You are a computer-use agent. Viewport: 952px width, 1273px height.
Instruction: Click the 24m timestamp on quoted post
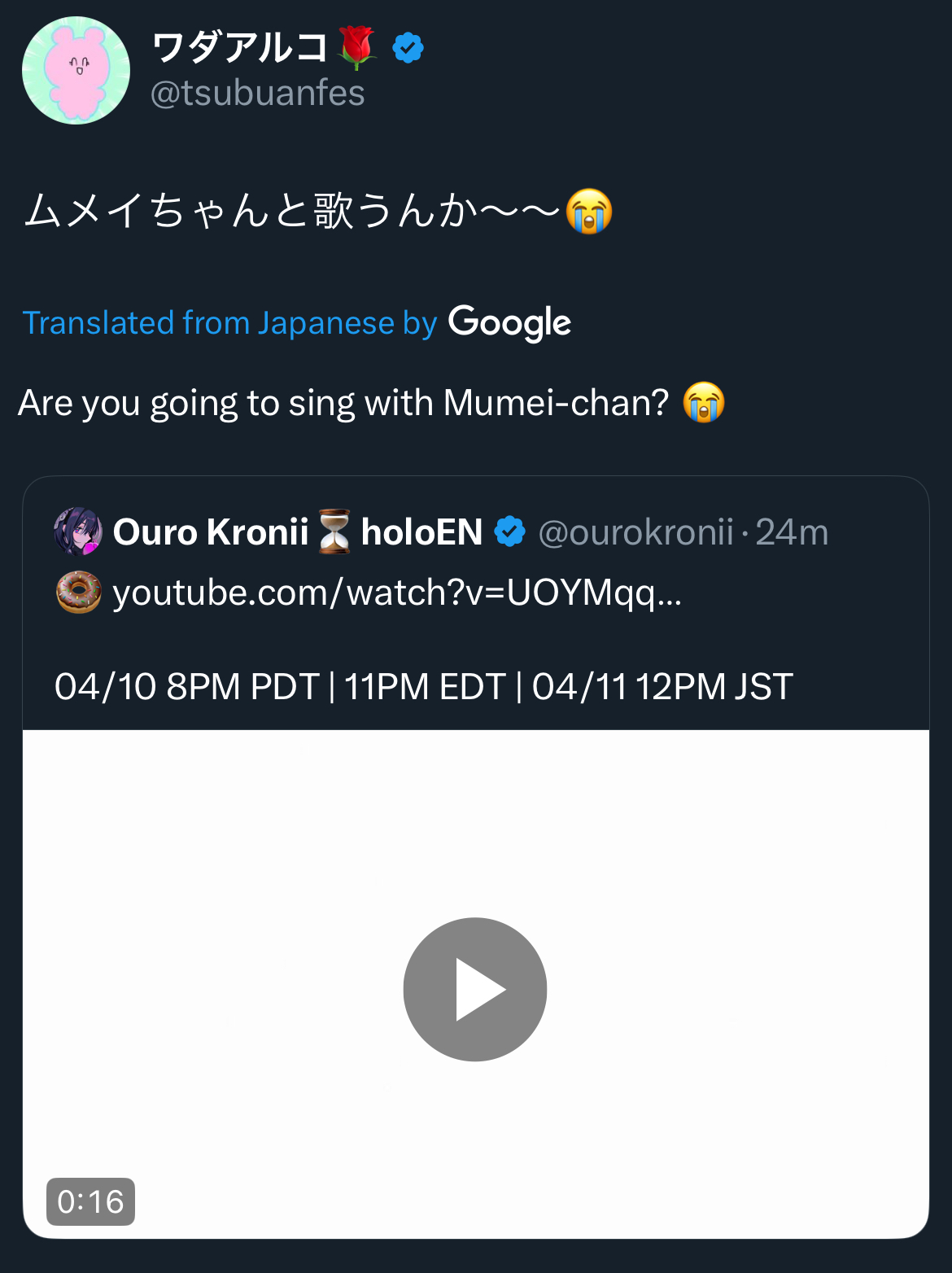tap(792, 532)
